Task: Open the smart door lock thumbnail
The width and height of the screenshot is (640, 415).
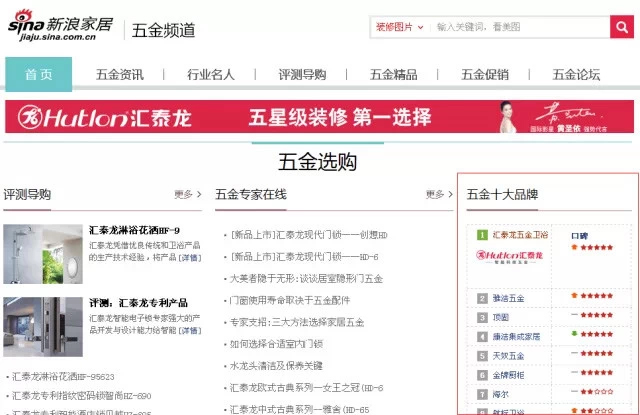Action: tap(43, 323)
